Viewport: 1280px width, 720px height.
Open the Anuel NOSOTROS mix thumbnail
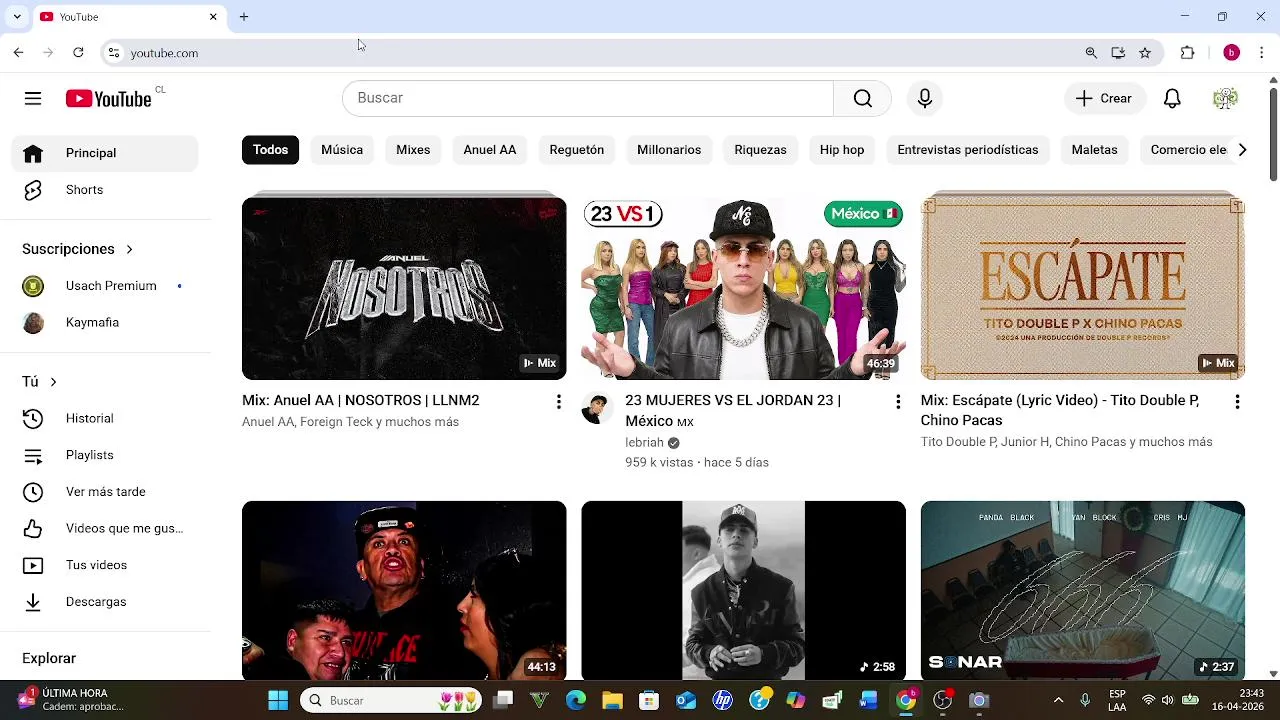coord(404,288)
